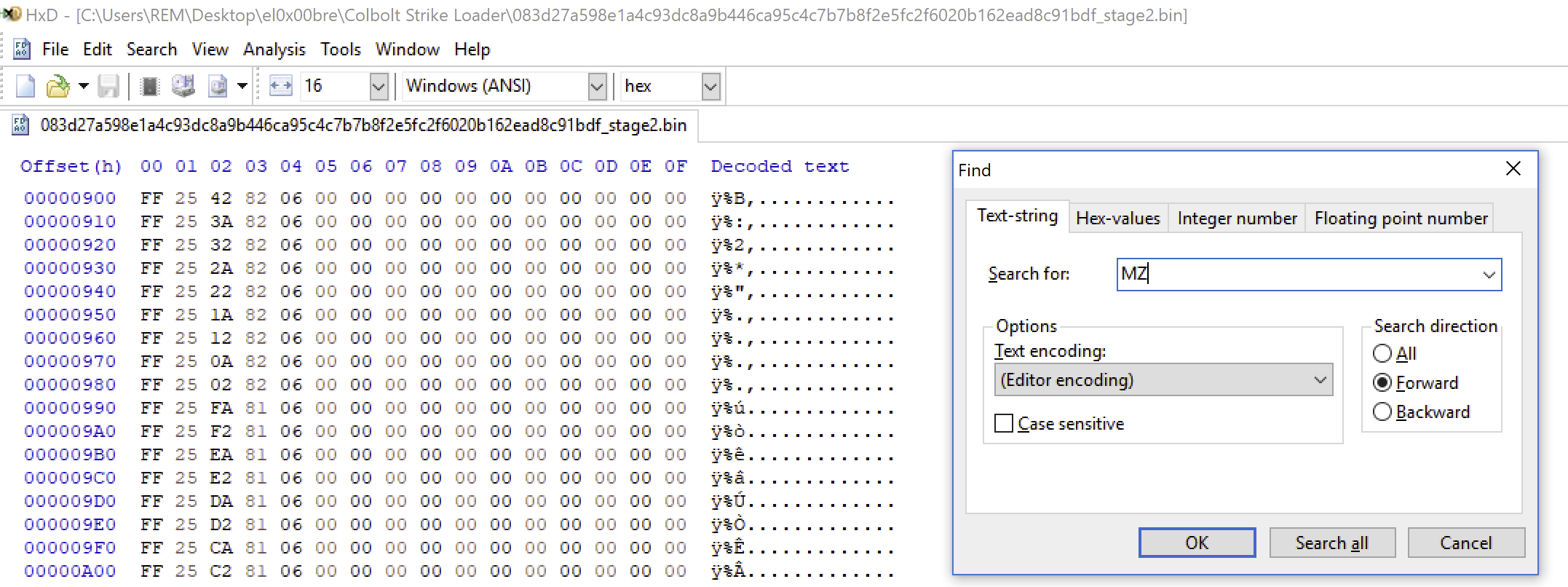The height and width of the screenshot is (587, 1568).
Task: Open the Windows (ANSI) character set dropdown
Action: tap(597, 87)
